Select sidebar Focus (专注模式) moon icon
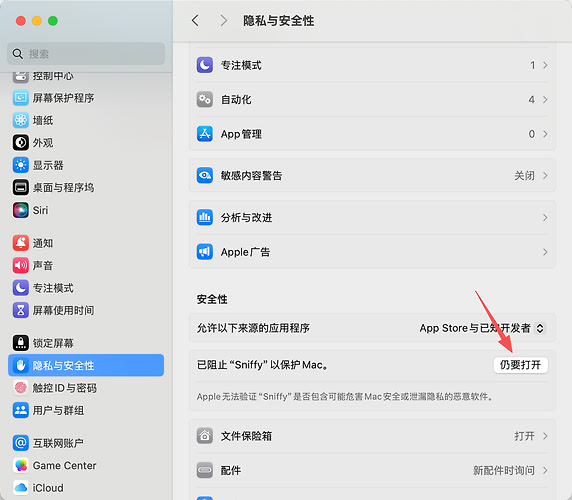Image resolution: width=572 pixels, height=500 pixels. [x=21, y=288]
